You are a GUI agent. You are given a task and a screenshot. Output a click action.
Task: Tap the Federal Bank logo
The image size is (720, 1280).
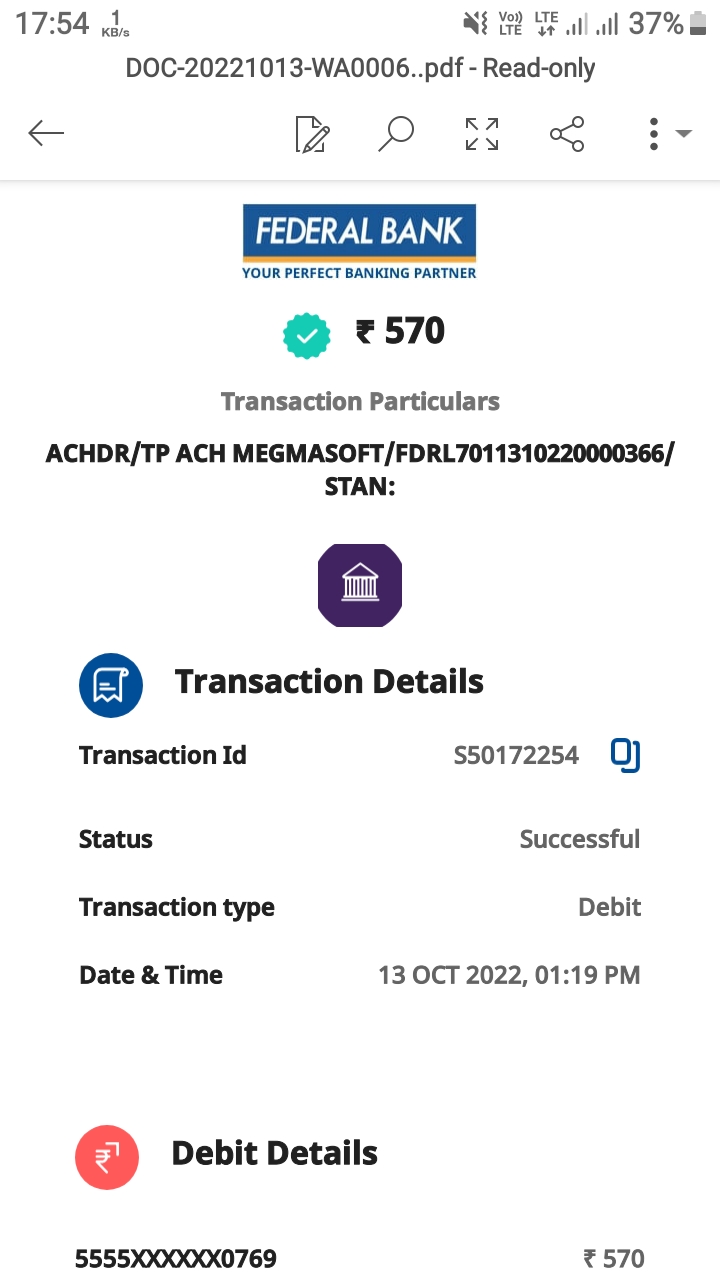[359, 241]
